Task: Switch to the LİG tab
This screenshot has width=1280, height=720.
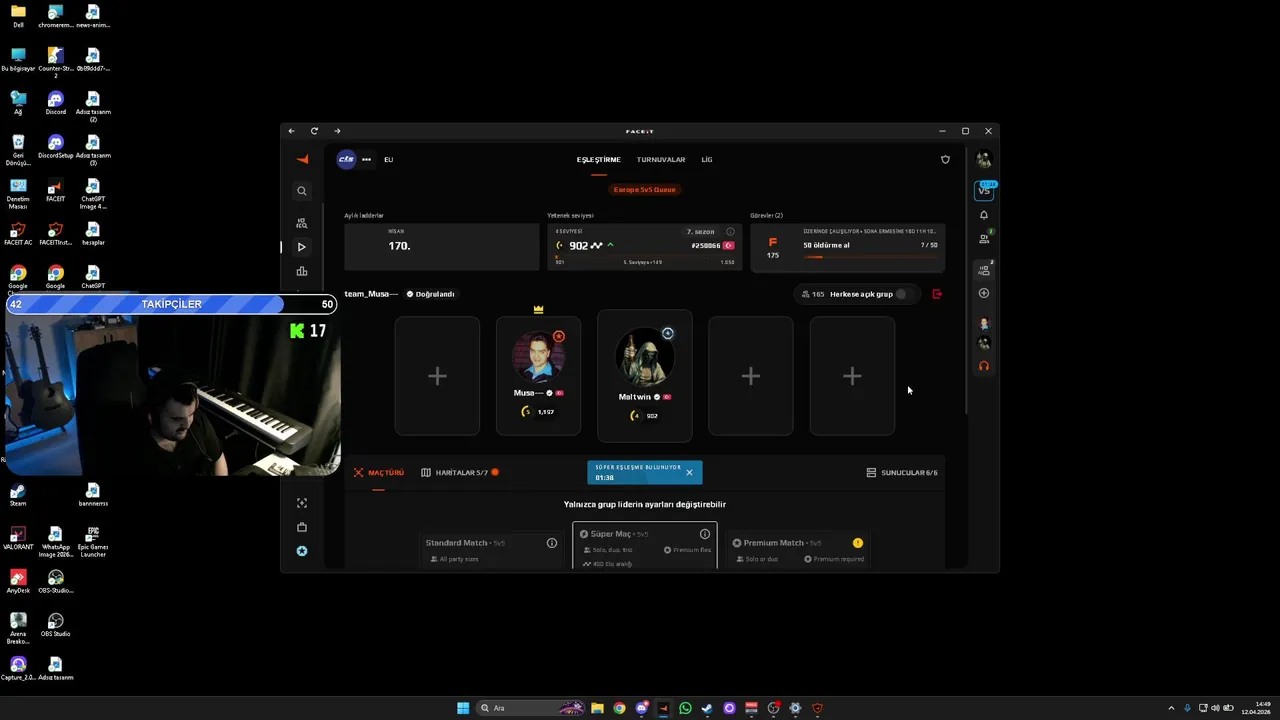Action: pyautogui.click(x=707, y=159)
